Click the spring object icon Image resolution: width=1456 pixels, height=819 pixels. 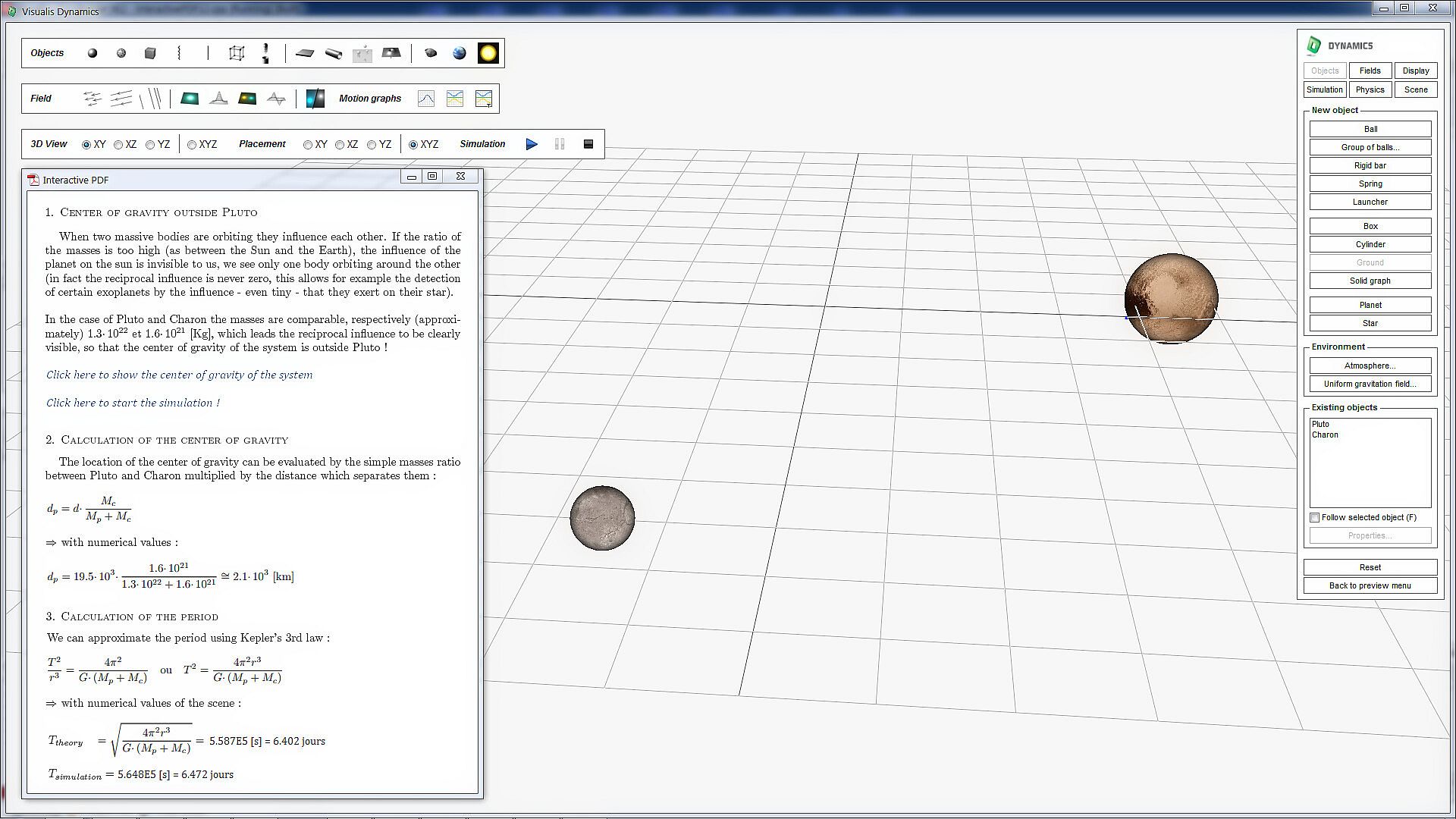point(179,53)
